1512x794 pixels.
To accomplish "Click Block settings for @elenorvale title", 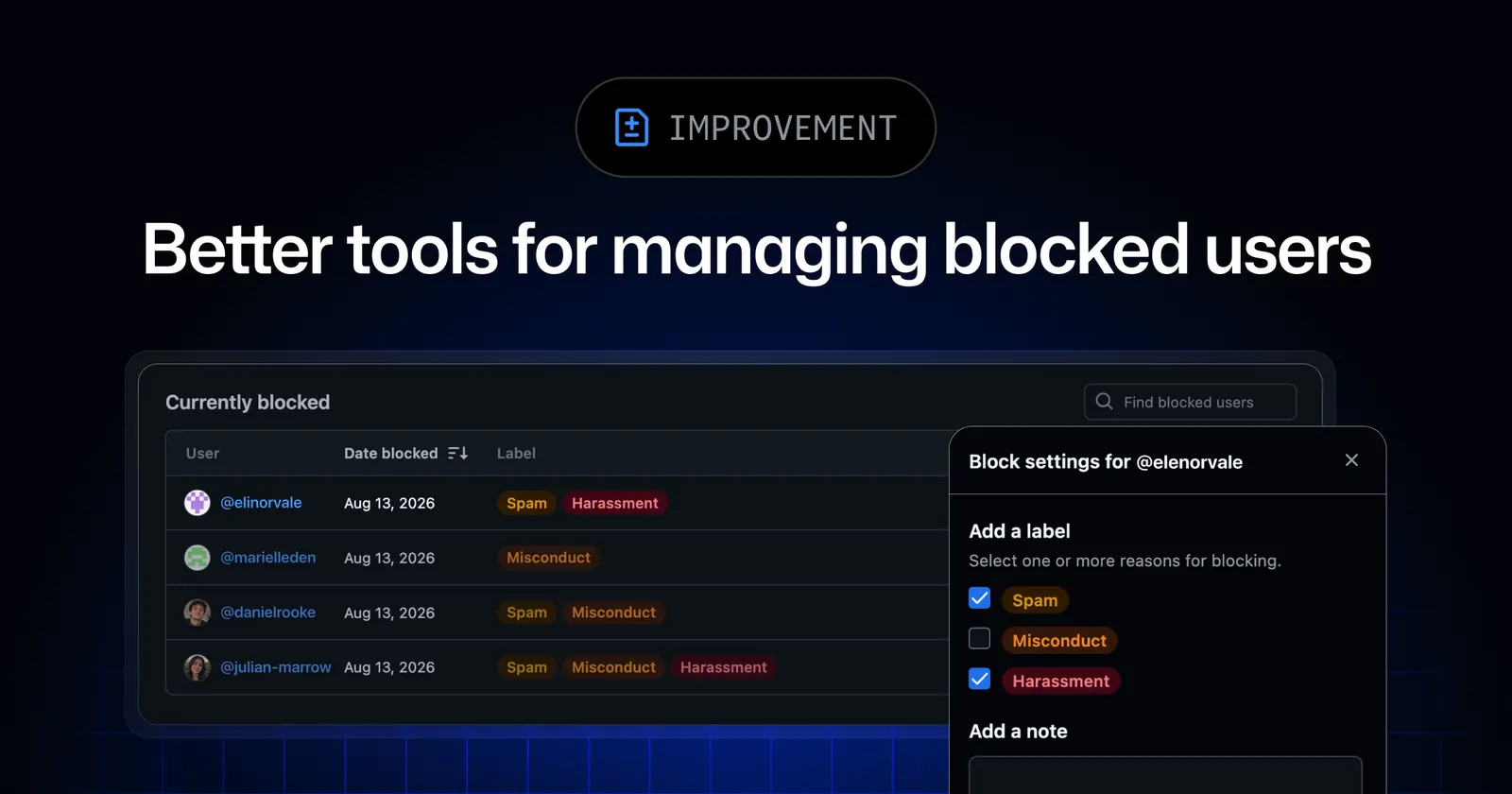I will coord(1106,462).
